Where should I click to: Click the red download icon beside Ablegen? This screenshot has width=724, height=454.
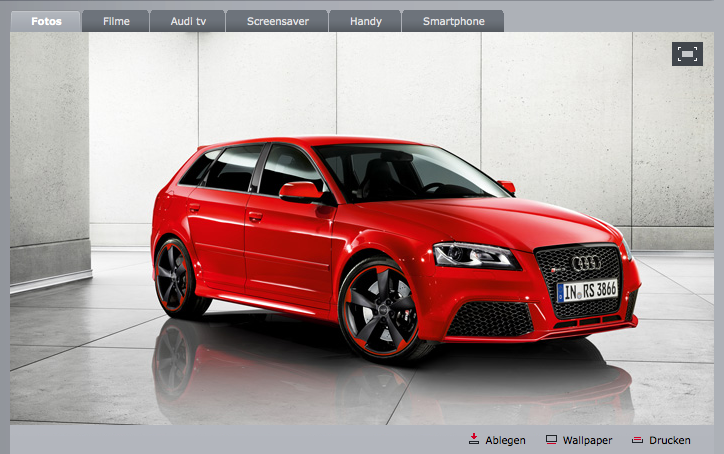[474, 439]
